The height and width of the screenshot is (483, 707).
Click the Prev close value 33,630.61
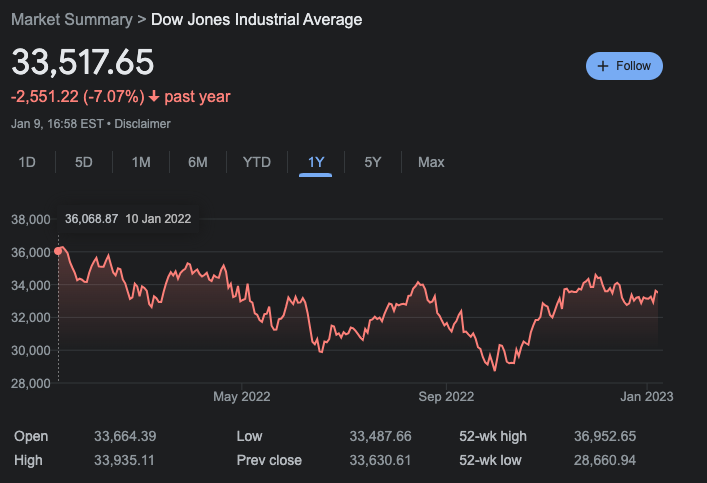coord(380,460)
